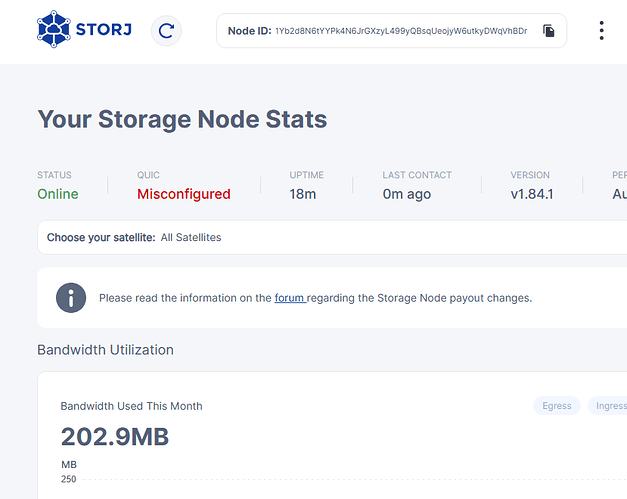627x499 pixels.
Task: Click the info icon in the notice banner
Action: coord(70,297)
